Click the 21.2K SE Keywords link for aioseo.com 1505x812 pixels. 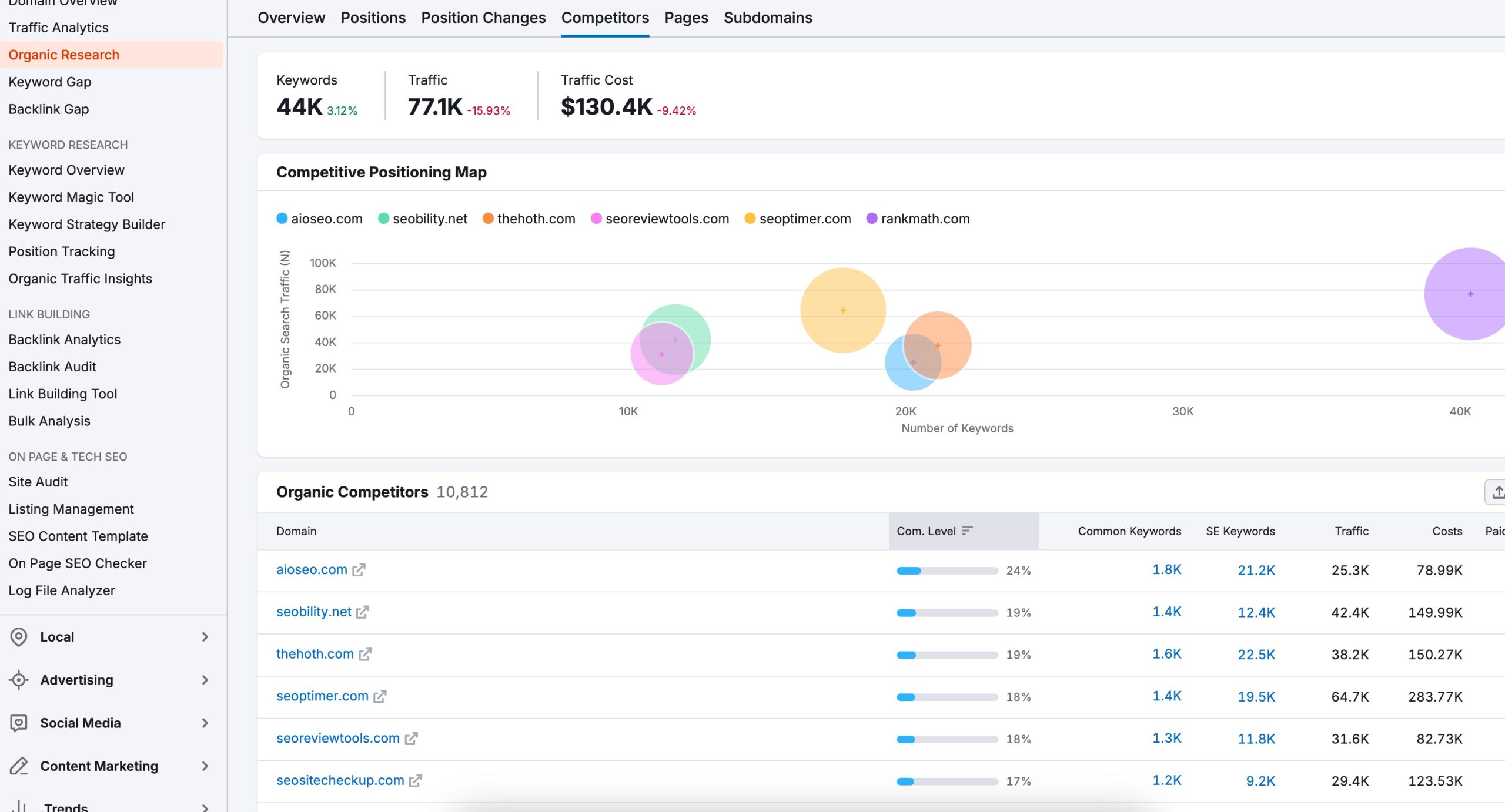[x=1256, y=570]
